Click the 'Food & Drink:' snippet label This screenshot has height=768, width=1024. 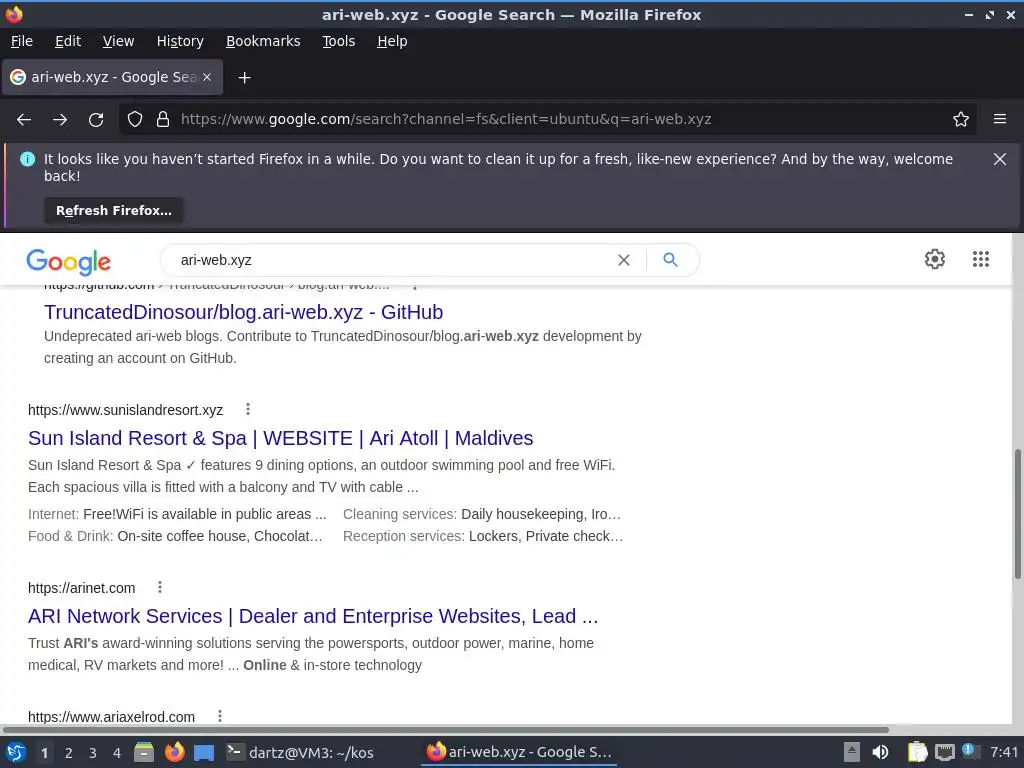(71, 536)
